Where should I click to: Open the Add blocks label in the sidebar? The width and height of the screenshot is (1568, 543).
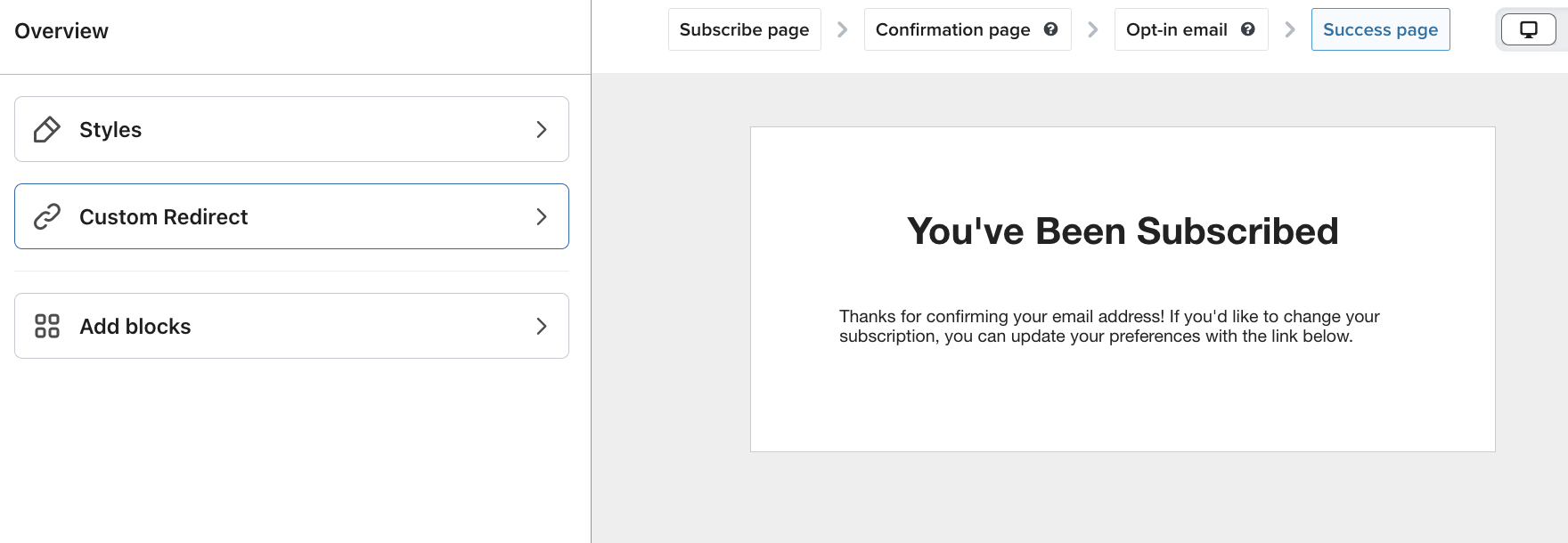135,327
